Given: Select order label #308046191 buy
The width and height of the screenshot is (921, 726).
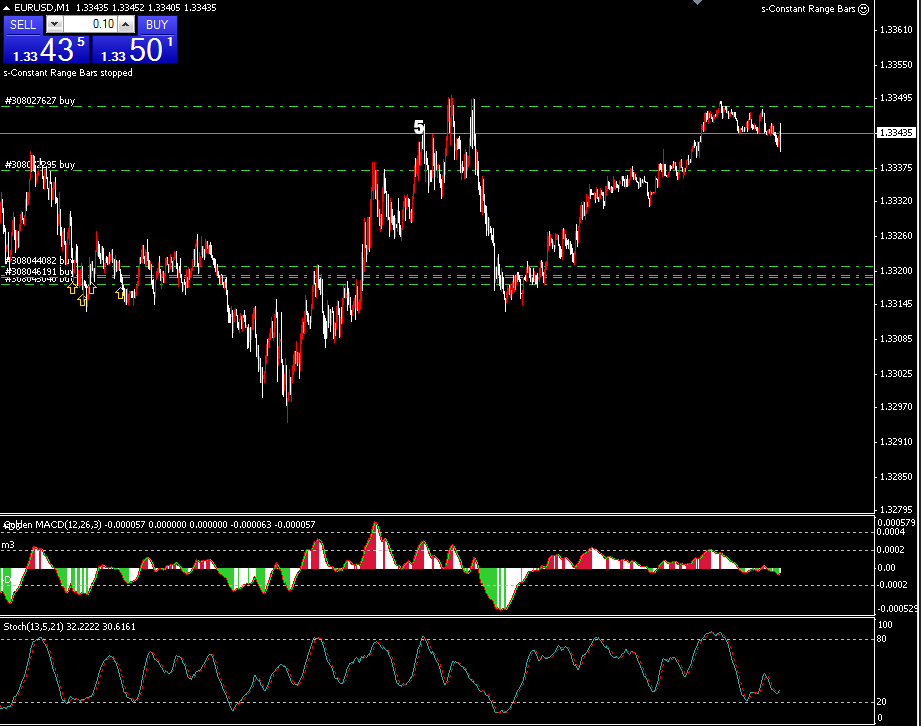Looking at the screenshot, I should pos(39,271).
